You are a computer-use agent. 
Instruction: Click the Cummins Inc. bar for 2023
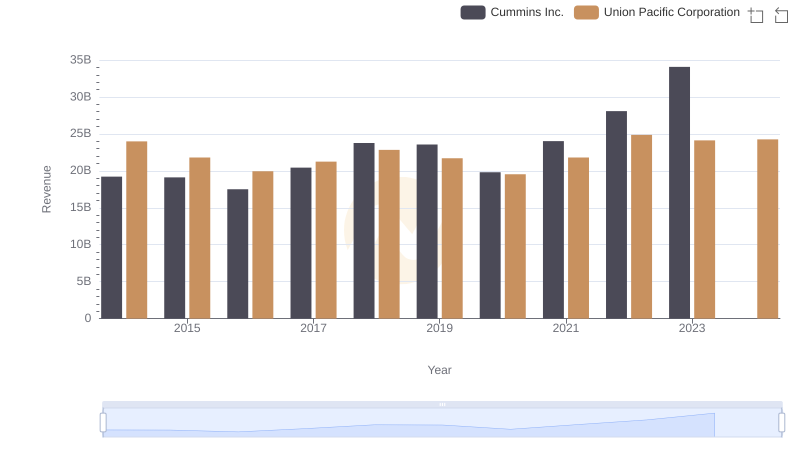pos(679,193)
